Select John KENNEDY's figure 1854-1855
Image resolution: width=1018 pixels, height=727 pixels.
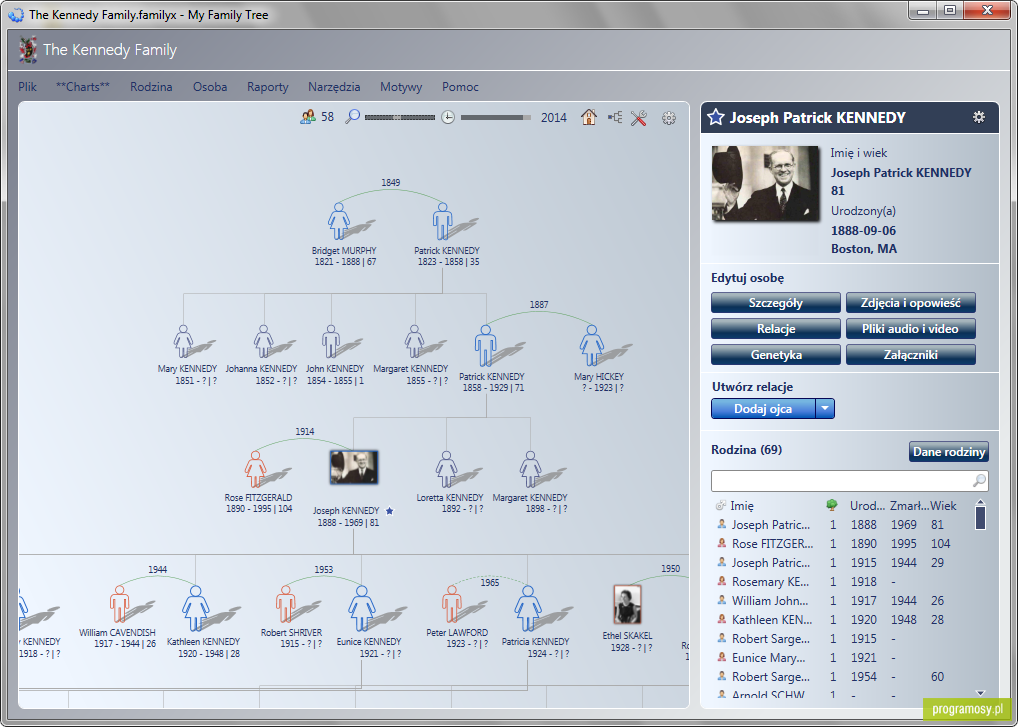coord(331,341)
